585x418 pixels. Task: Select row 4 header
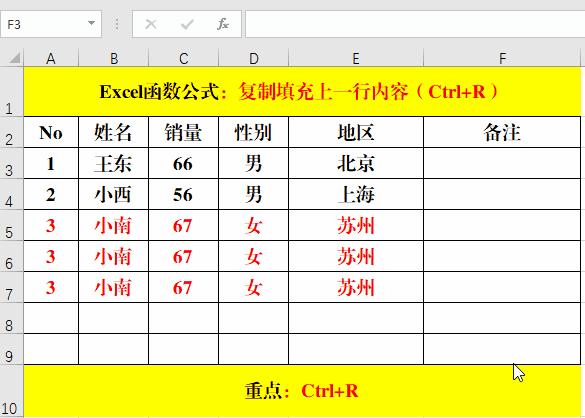pos(12,194)
